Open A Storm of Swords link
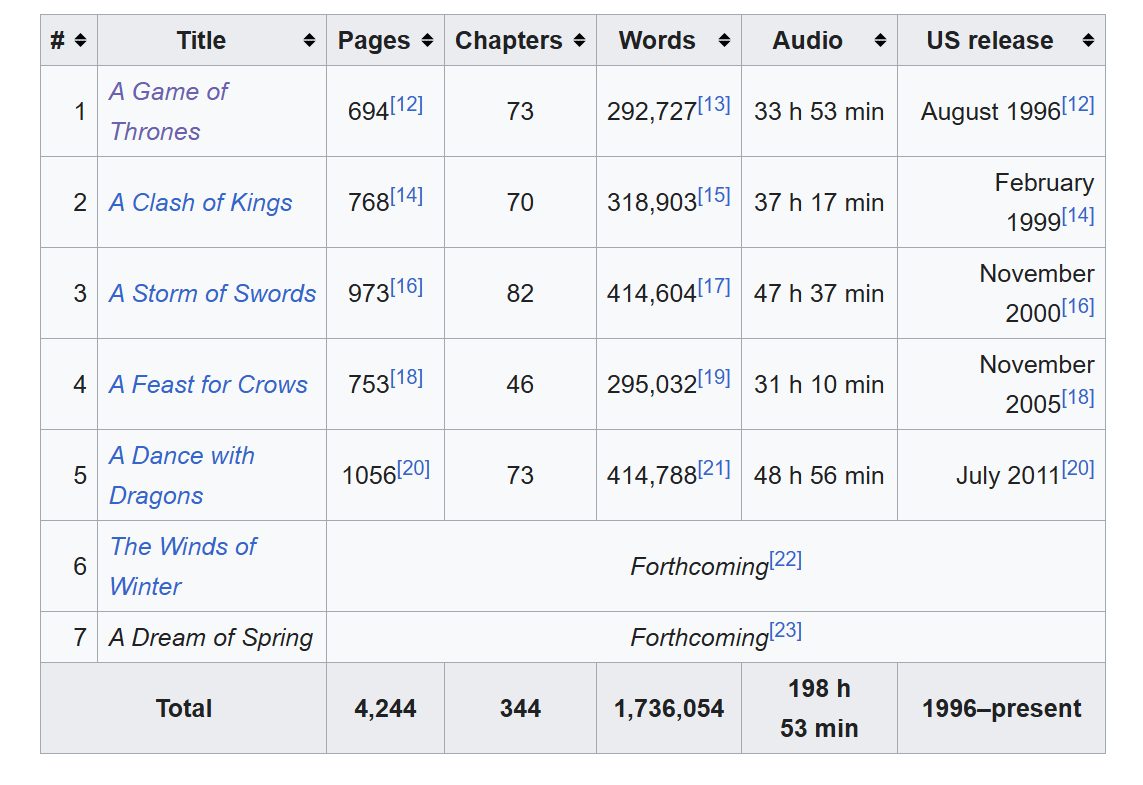The width and height of the screenshot is (1143, 785). 212,294
